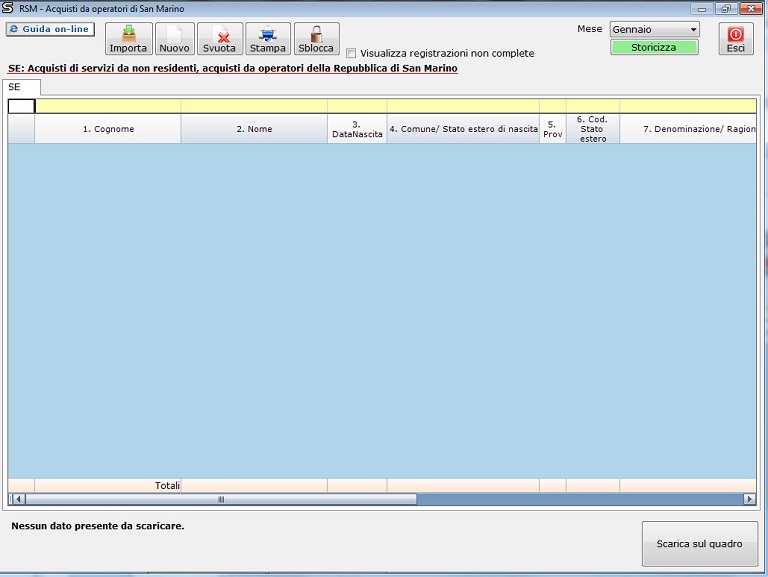768x577 pixels.
Task: Click the white filter cell at grid corner
Action: tap(21, 106)
